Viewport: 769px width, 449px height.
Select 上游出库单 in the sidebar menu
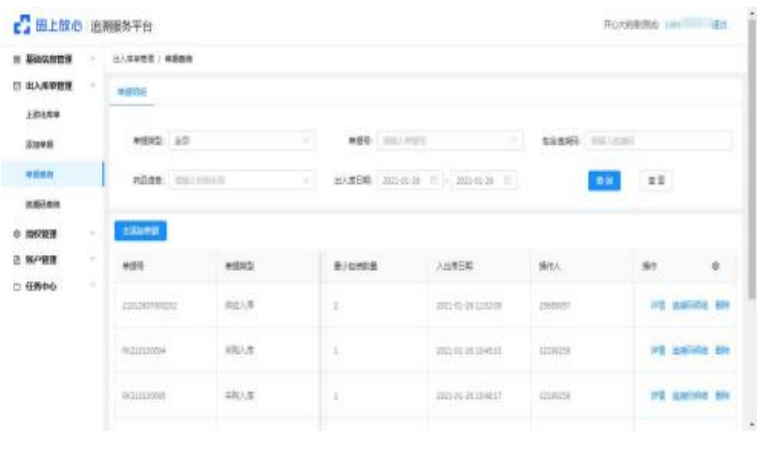point(42,116)
